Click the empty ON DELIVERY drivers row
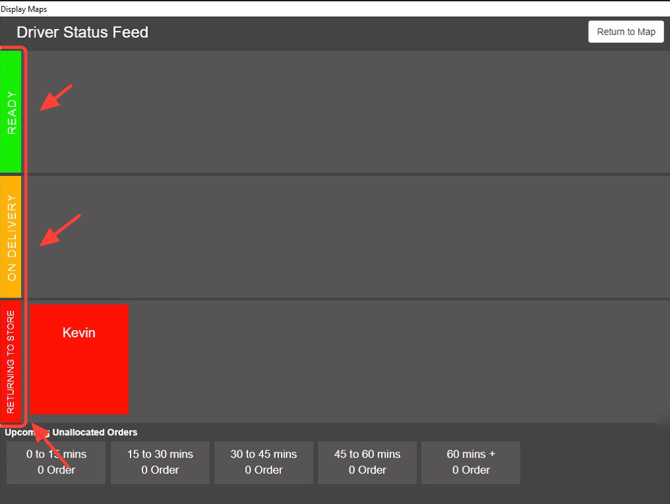This screenshot has height=504, width=670. [348, 237]
